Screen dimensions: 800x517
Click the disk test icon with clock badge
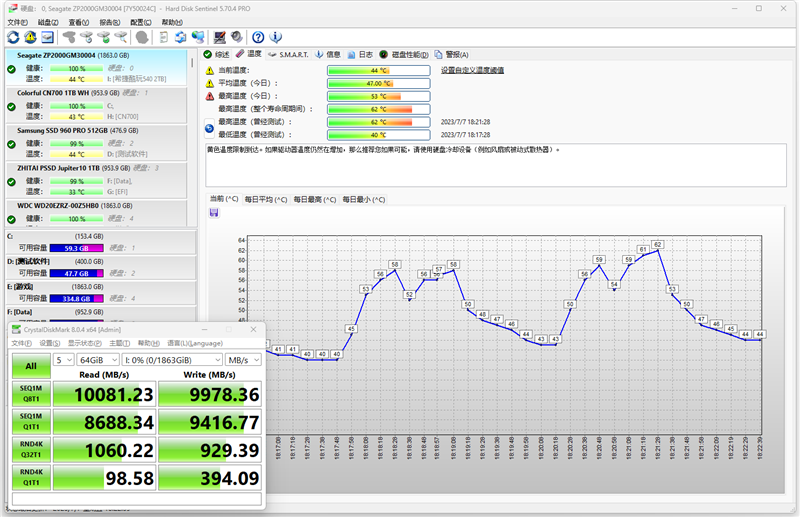coord(86,37)
